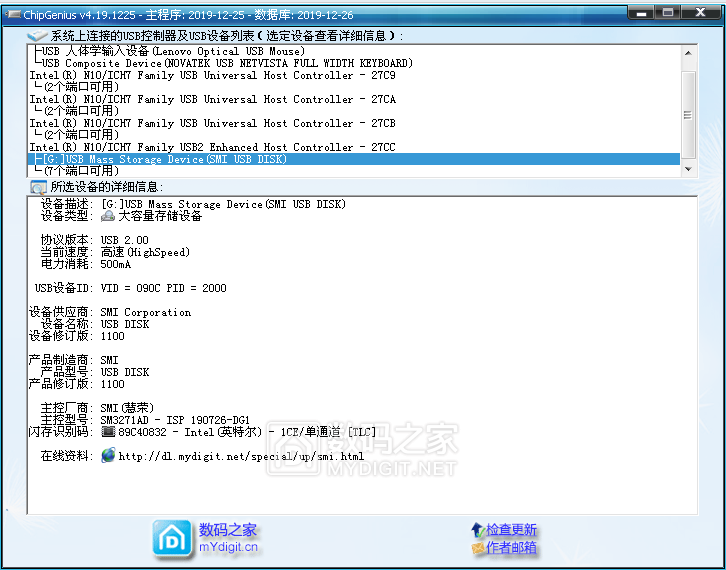This screenshot has width=726, height=570.
Task: Click the 500mA power consumption value
Action: click(x=116, y=264)
